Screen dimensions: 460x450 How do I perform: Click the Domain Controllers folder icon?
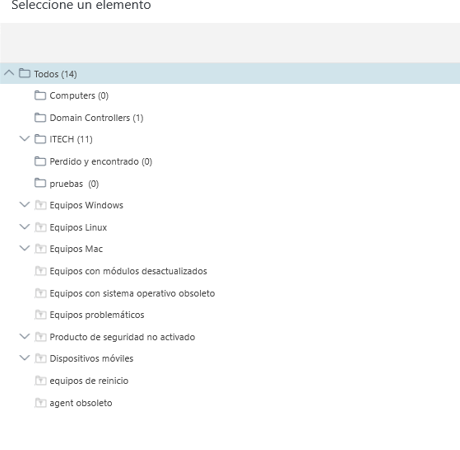(x=40, y=117)
